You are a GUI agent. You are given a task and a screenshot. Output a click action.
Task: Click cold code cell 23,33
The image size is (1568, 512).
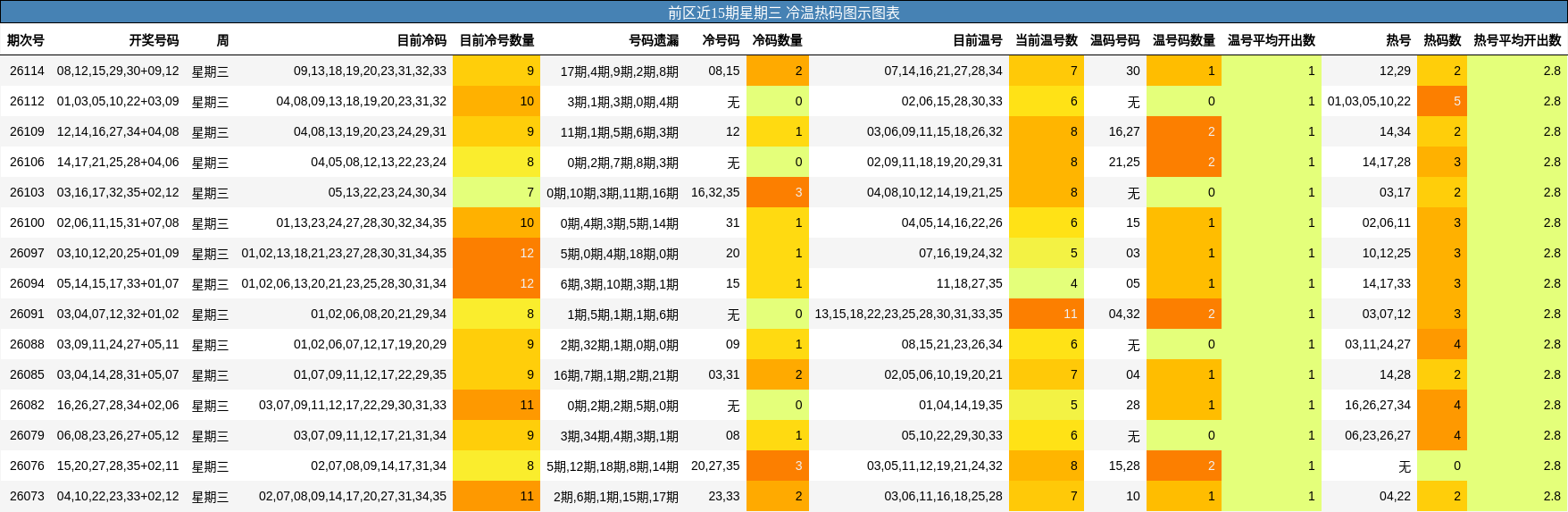(x=724, y=496)
